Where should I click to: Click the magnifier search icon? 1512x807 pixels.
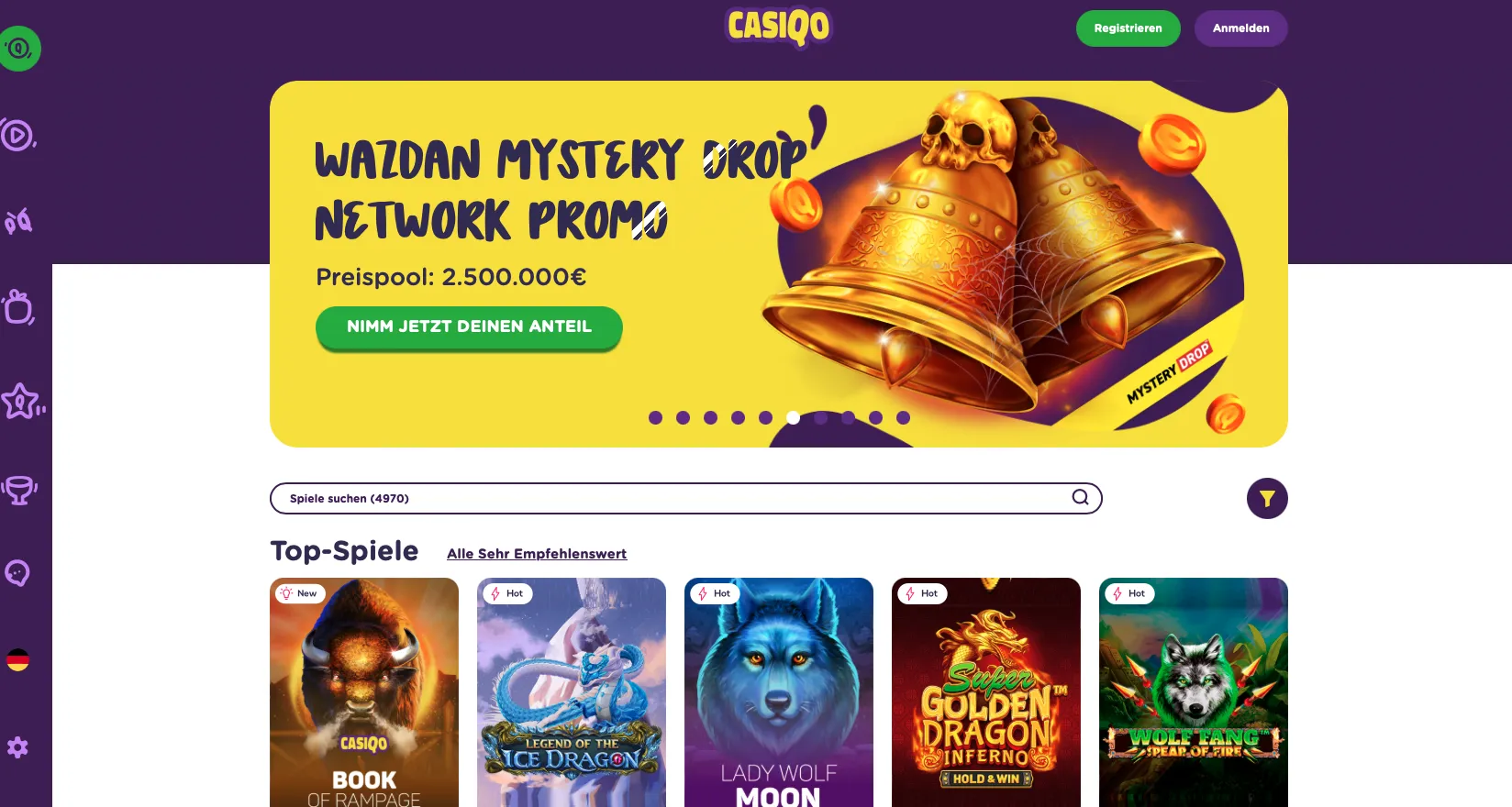[1081, 497]
